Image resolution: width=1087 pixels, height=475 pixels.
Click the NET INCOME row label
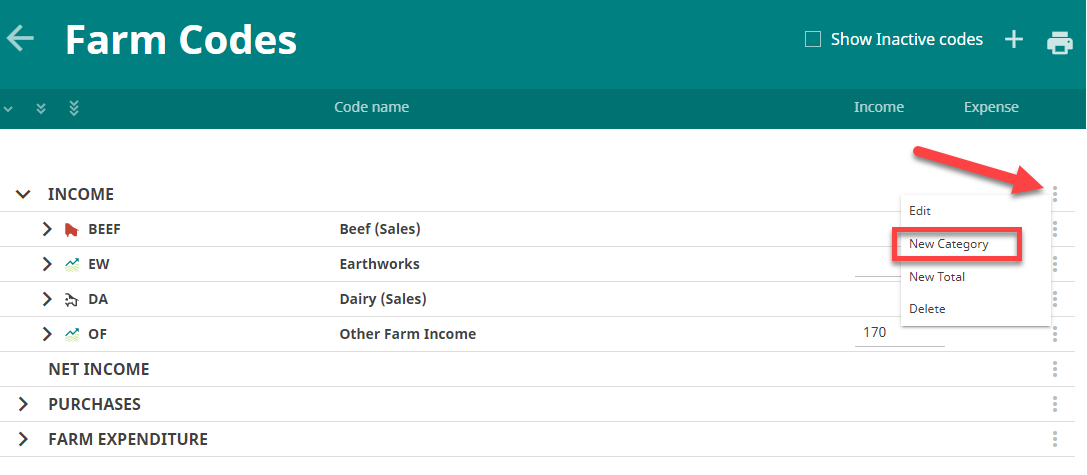coord(98,369)
